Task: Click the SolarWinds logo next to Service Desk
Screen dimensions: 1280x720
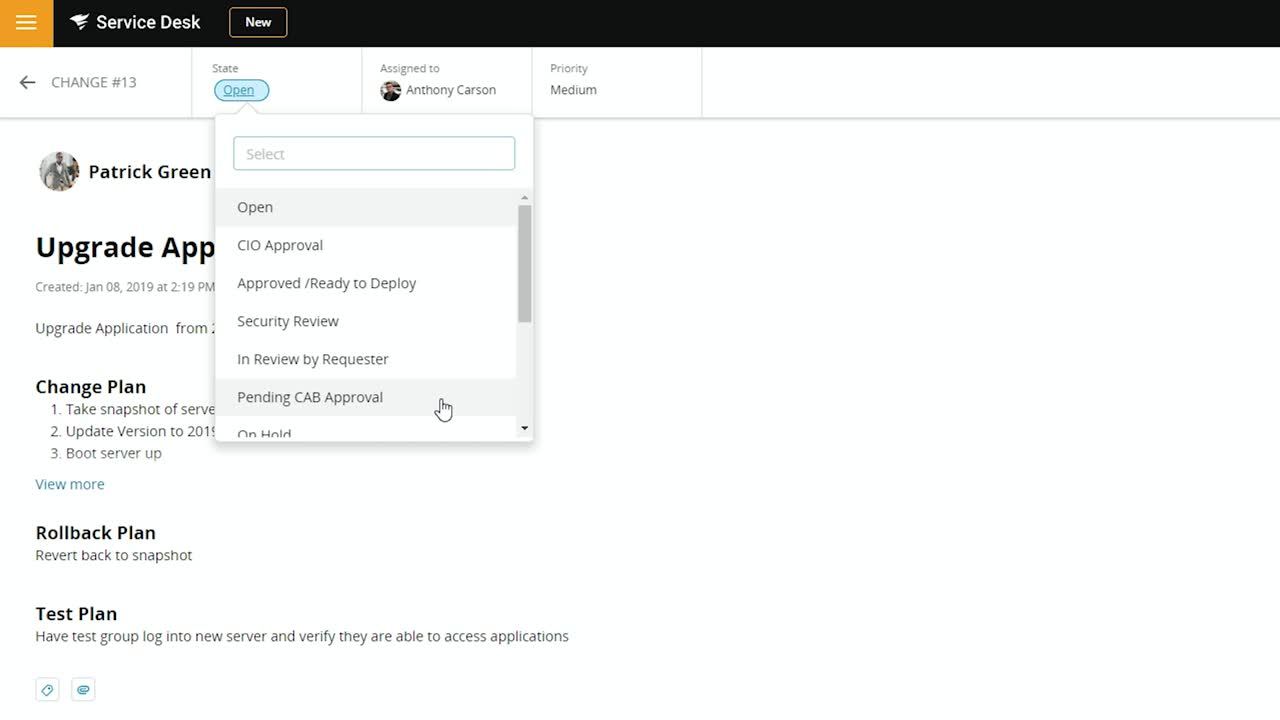Action: [80, 21]
